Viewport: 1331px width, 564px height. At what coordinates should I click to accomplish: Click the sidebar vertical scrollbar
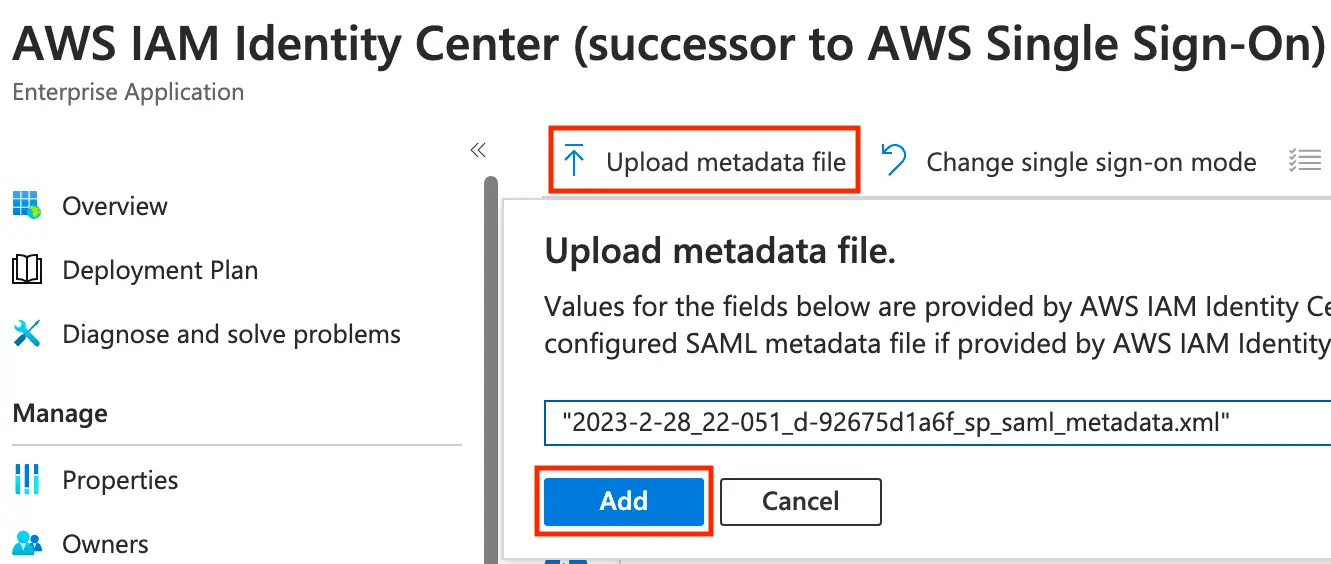[x=490, y=370]
